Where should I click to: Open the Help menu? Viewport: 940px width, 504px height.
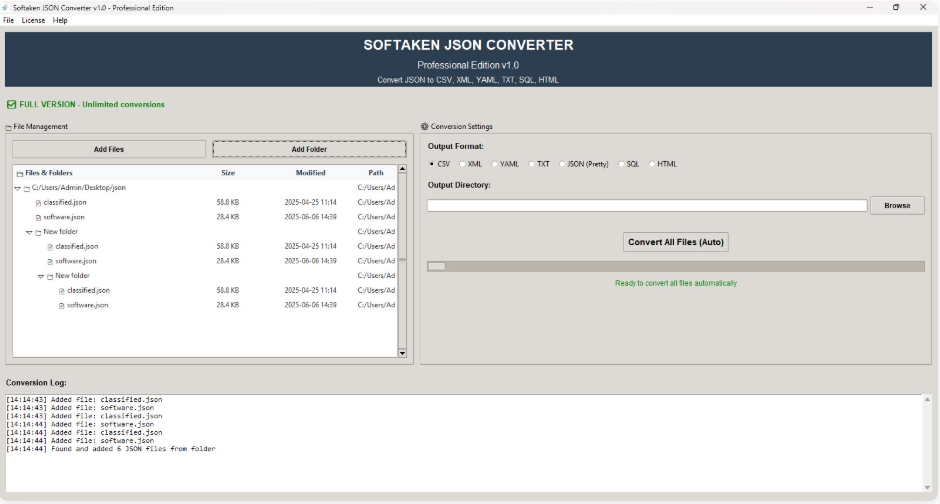pyautogui.click(x=60, y=20)
